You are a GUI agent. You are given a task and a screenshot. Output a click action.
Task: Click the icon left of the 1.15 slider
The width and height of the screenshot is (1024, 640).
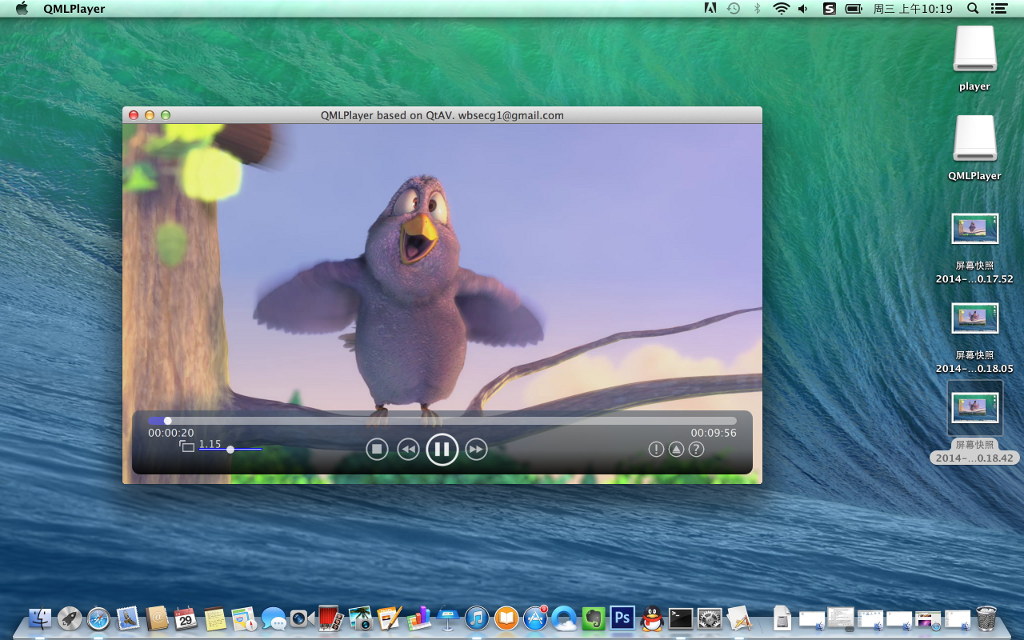[x=187, y=447]
